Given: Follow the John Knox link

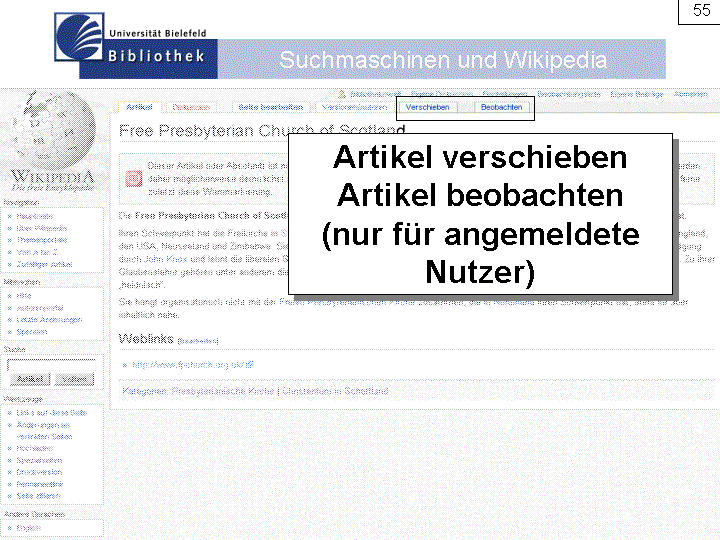Looking at the screenshot, I should pos(165,259).
